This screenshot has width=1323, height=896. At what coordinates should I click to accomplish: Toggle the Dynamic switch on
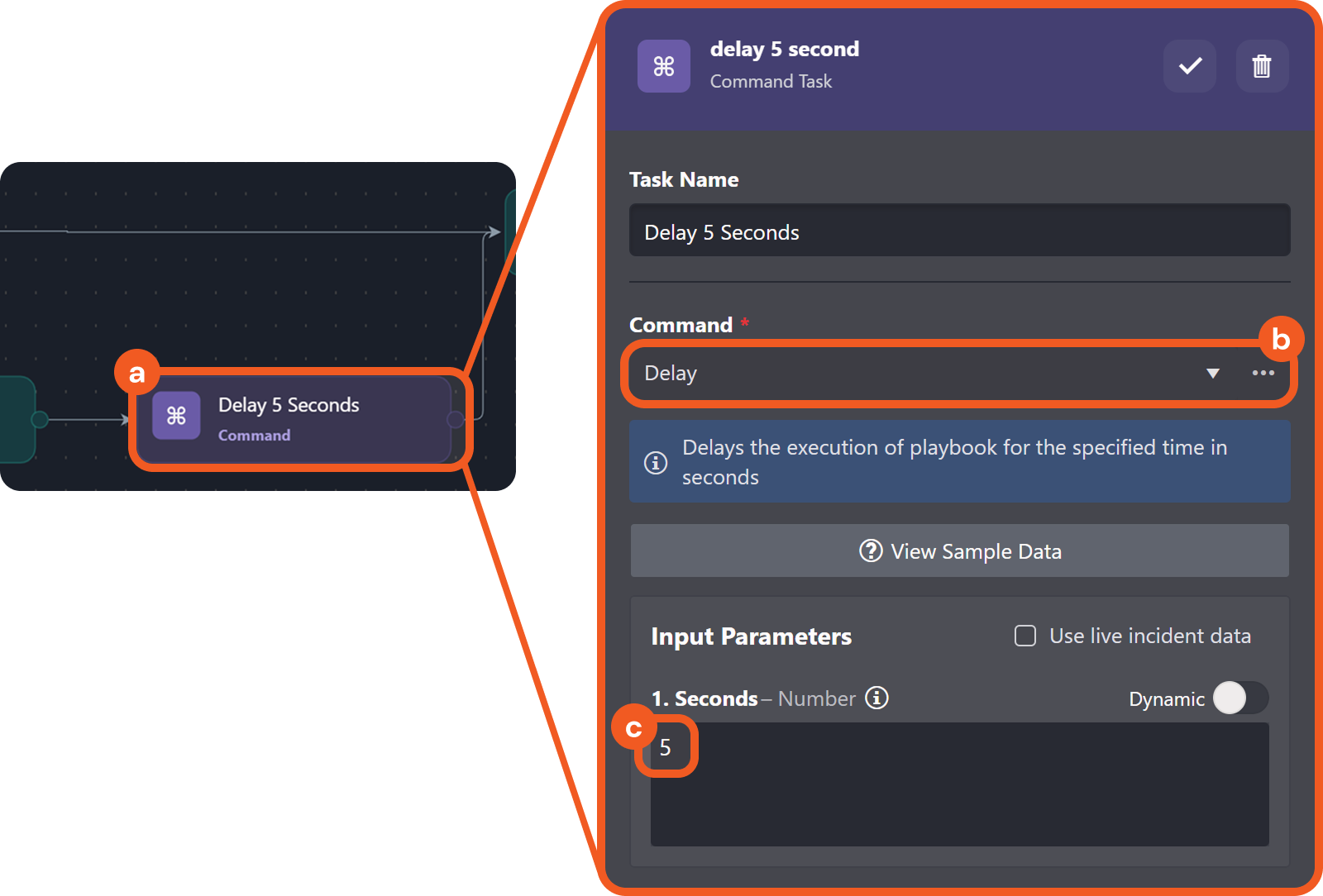[x=1240, y=698]
